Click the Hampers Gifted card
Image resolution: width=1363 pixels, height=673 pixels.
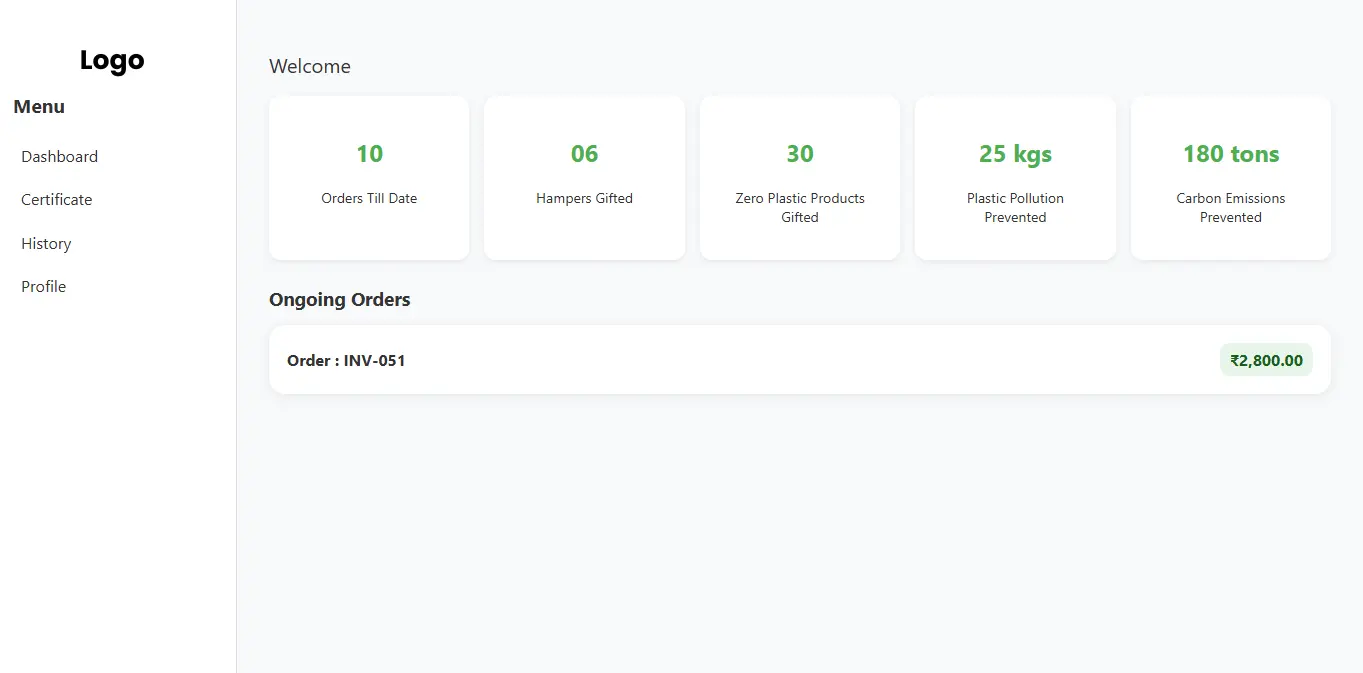[584, 178]
